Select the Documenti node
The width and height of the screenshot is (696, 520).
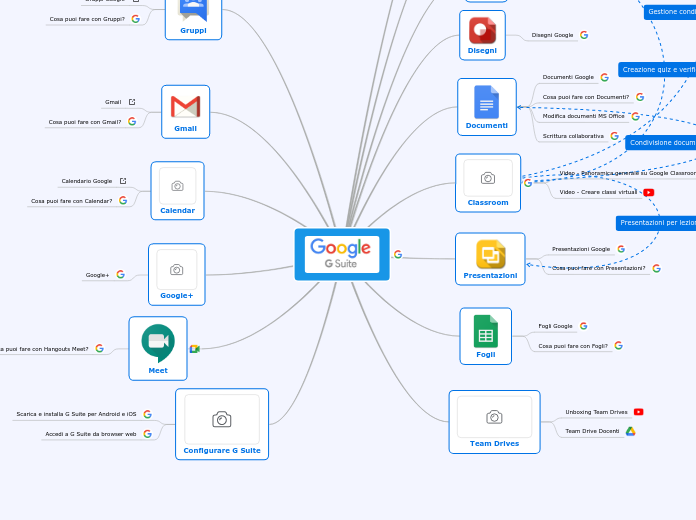pyautogui.click(x=487, y=107)
